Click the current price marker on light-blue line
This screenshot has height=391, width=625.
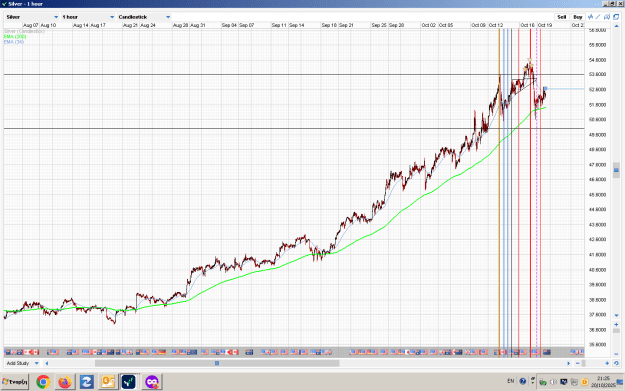coord(545,88)
